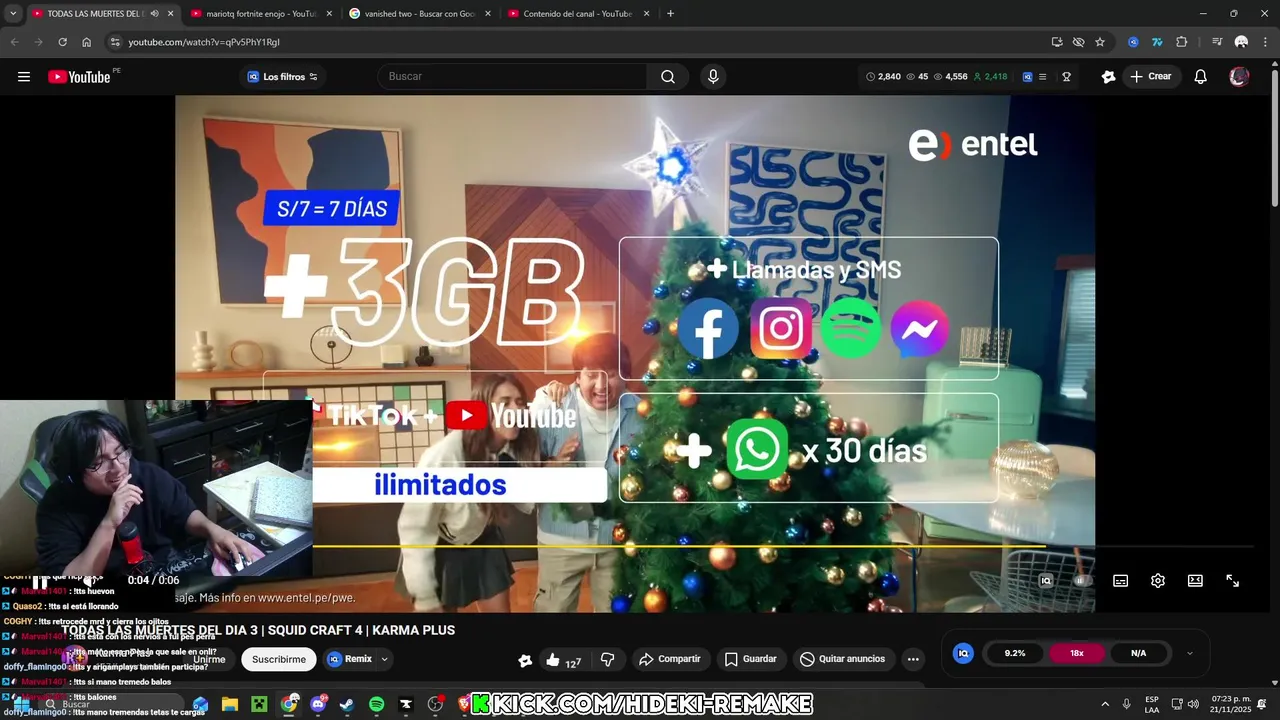Click the Guardar button
The width and height of the screenshot is (1280, 720).
tap(751, 659)
